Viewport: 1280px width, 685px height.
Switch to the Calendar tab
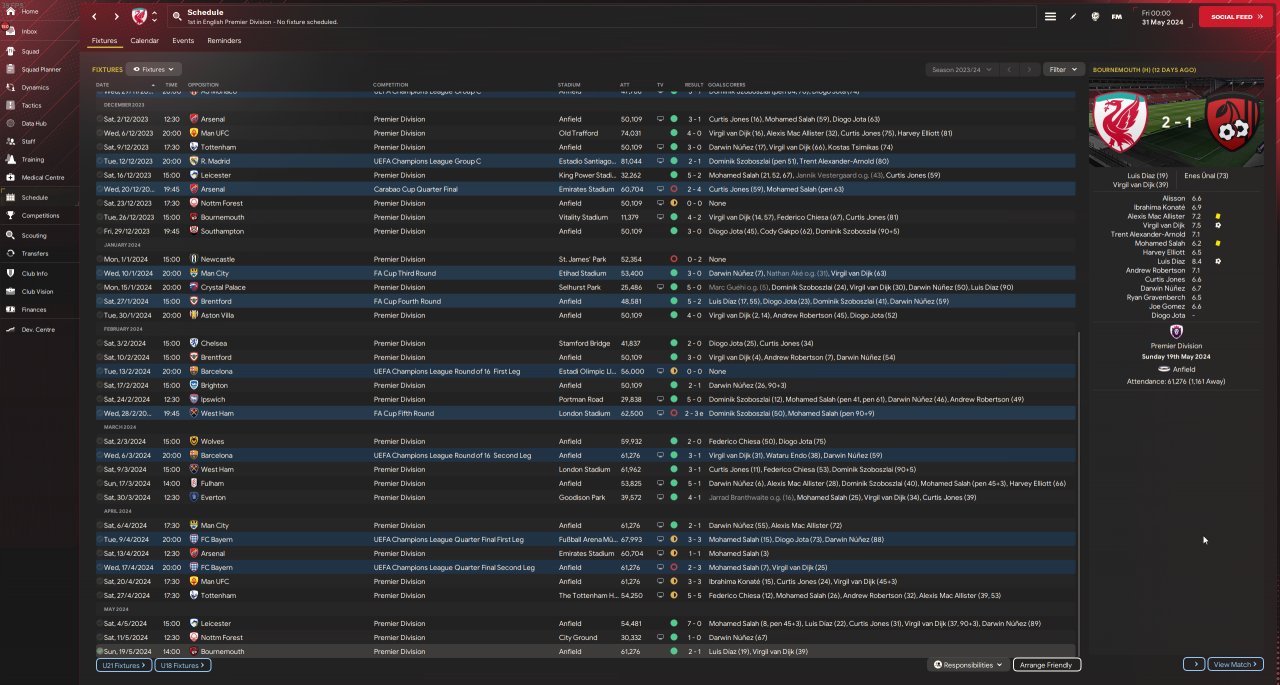pyautogui.click(x=145, y=41)
